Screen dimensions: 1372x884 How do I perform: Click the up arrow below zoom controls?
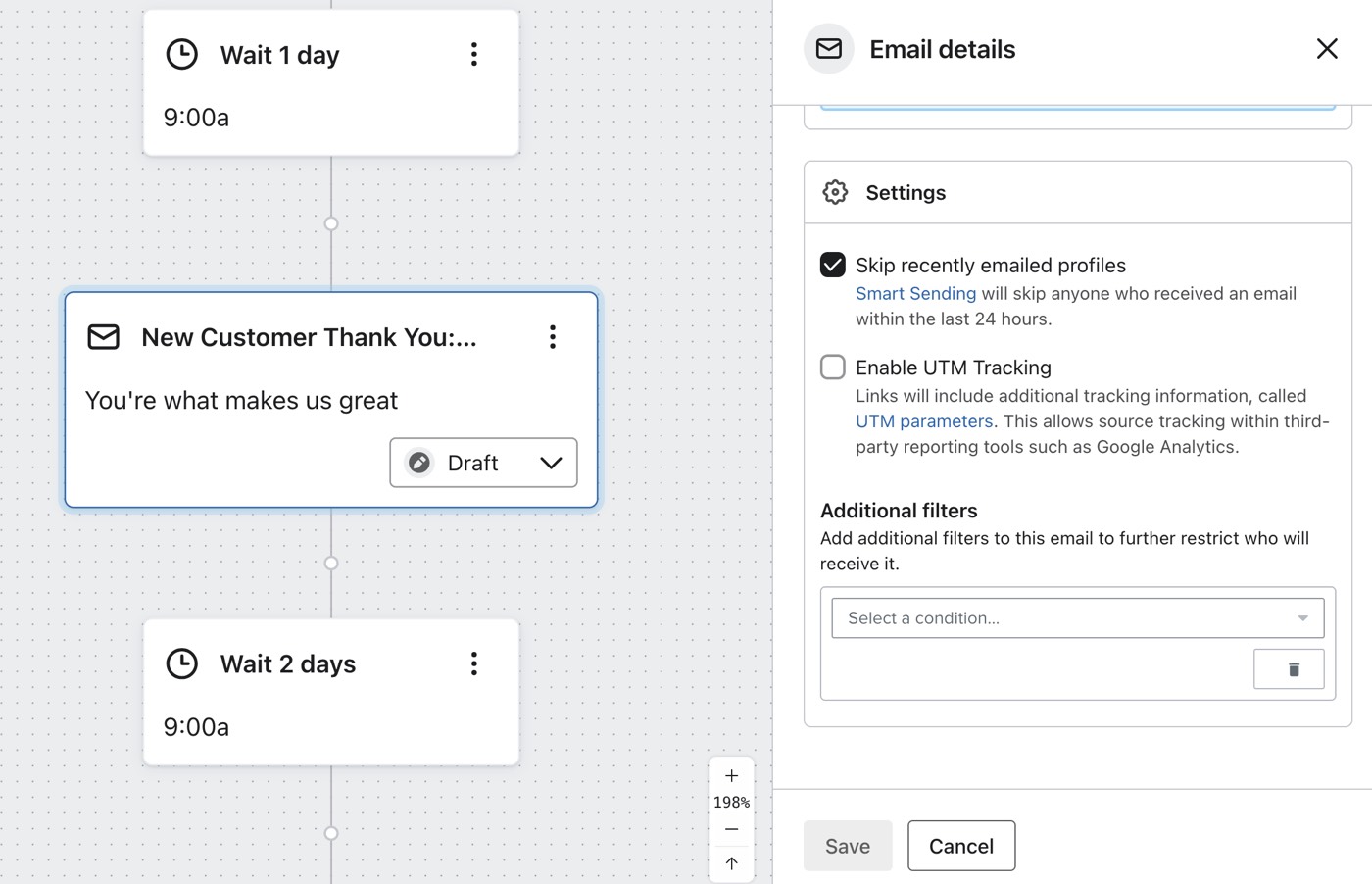pyautogui.click(x=731, y=863)
